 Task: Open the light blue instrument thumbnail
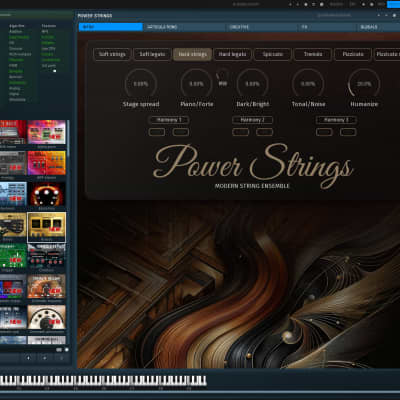click(13, 194)
